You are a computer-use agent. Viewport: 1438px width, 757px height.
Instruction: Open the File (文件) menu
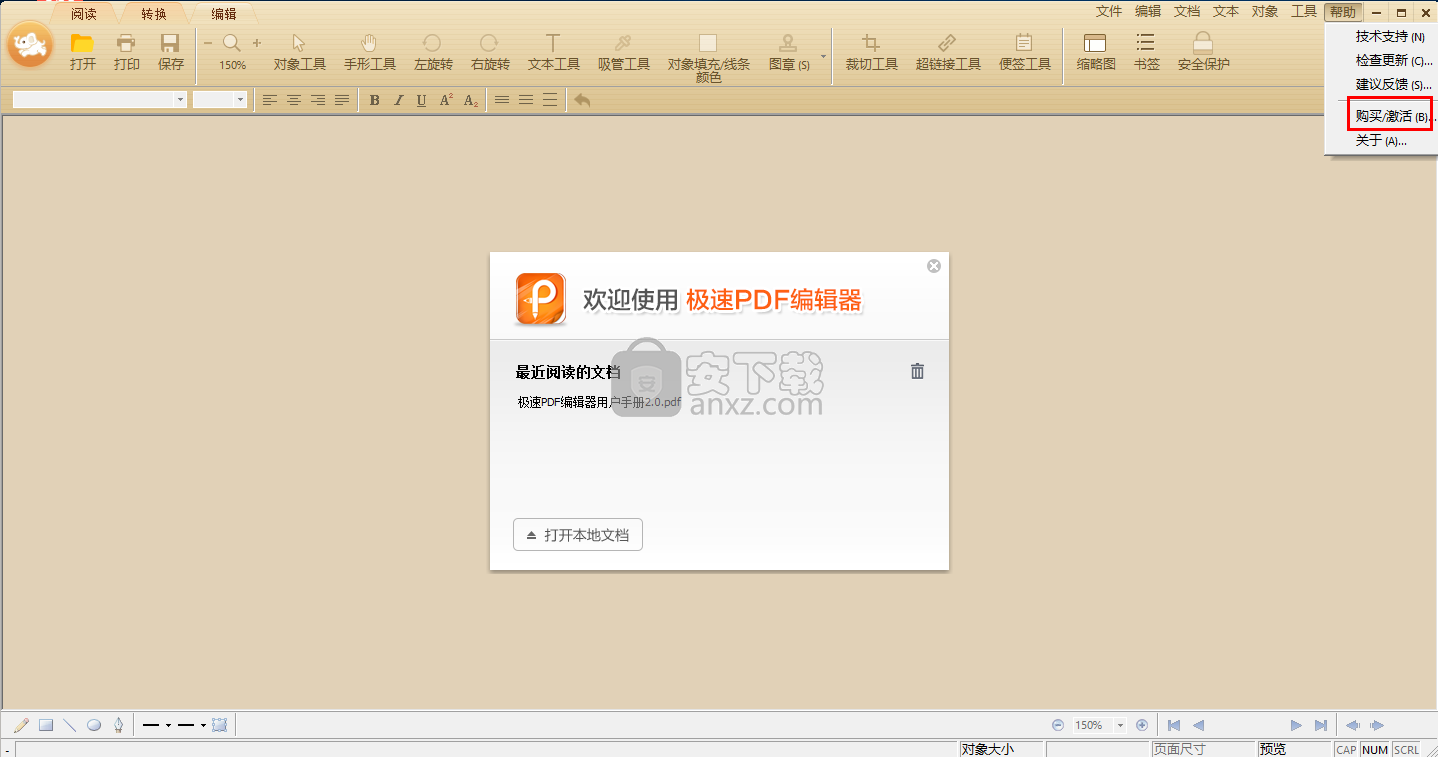pos(1109,12)
